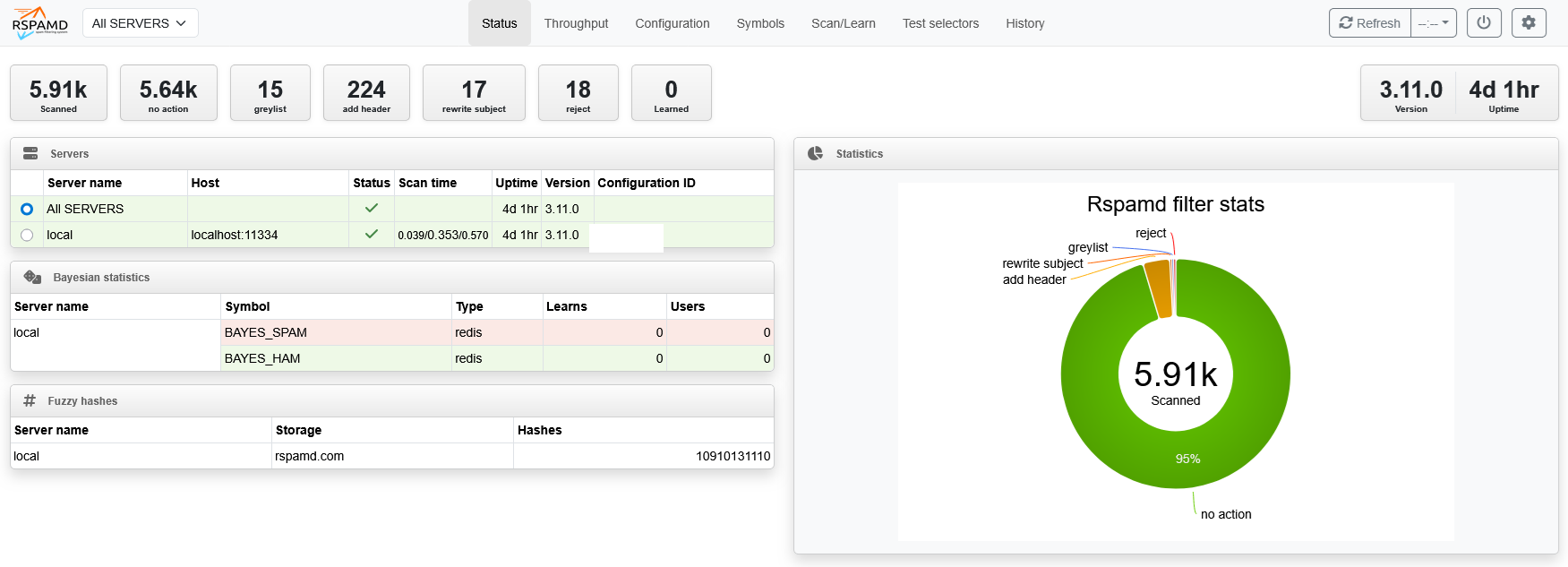Go to the Symbols tab
This screenshot has width=1568, height=567.
[760, 23]
